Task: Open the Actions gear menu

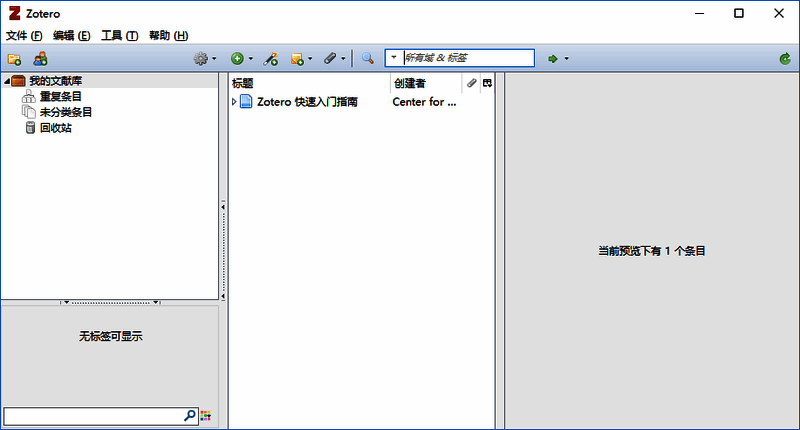Action: [x=201, y=59]
